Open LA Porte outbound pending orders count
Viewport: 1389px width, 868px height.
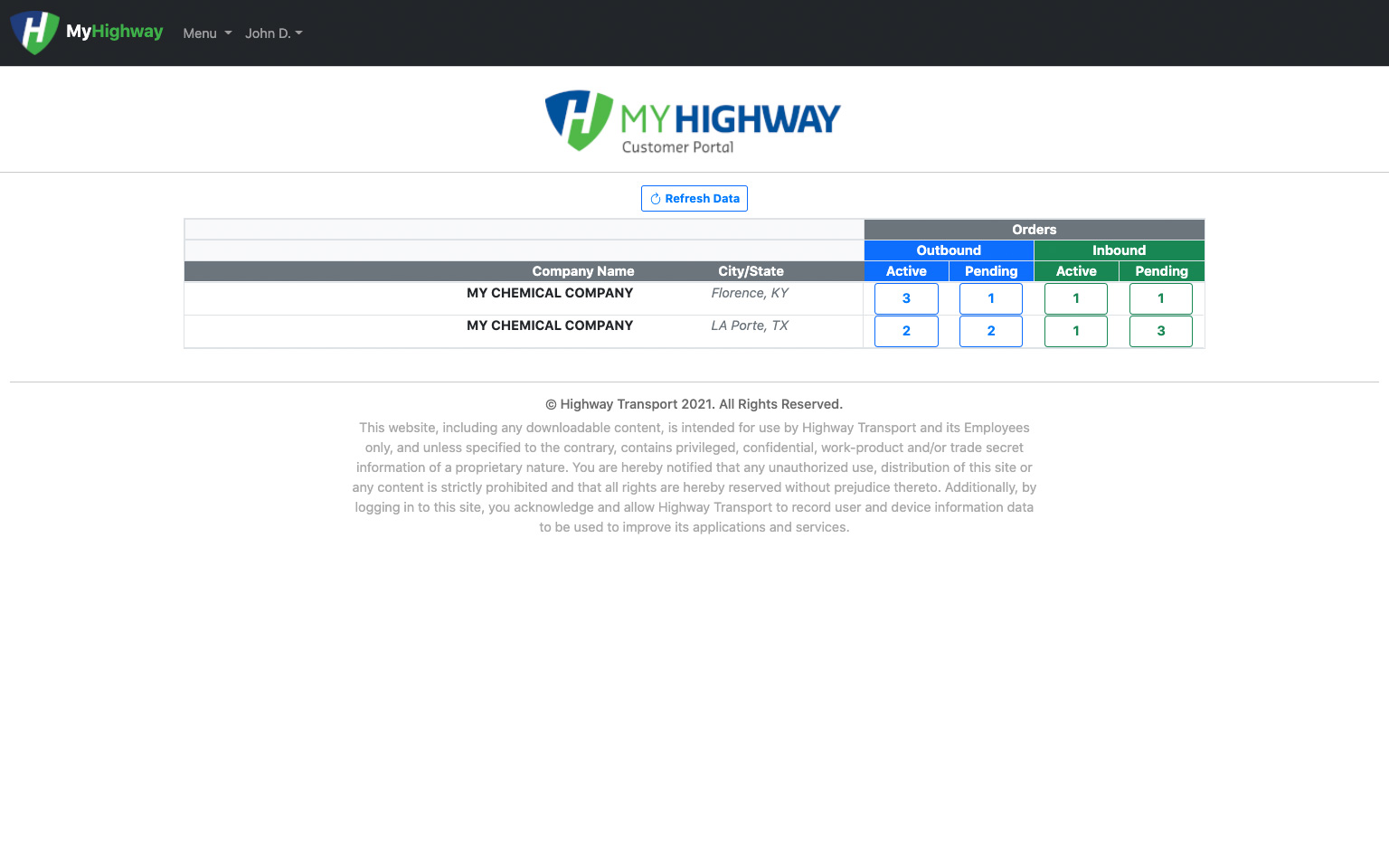(991, 331)
